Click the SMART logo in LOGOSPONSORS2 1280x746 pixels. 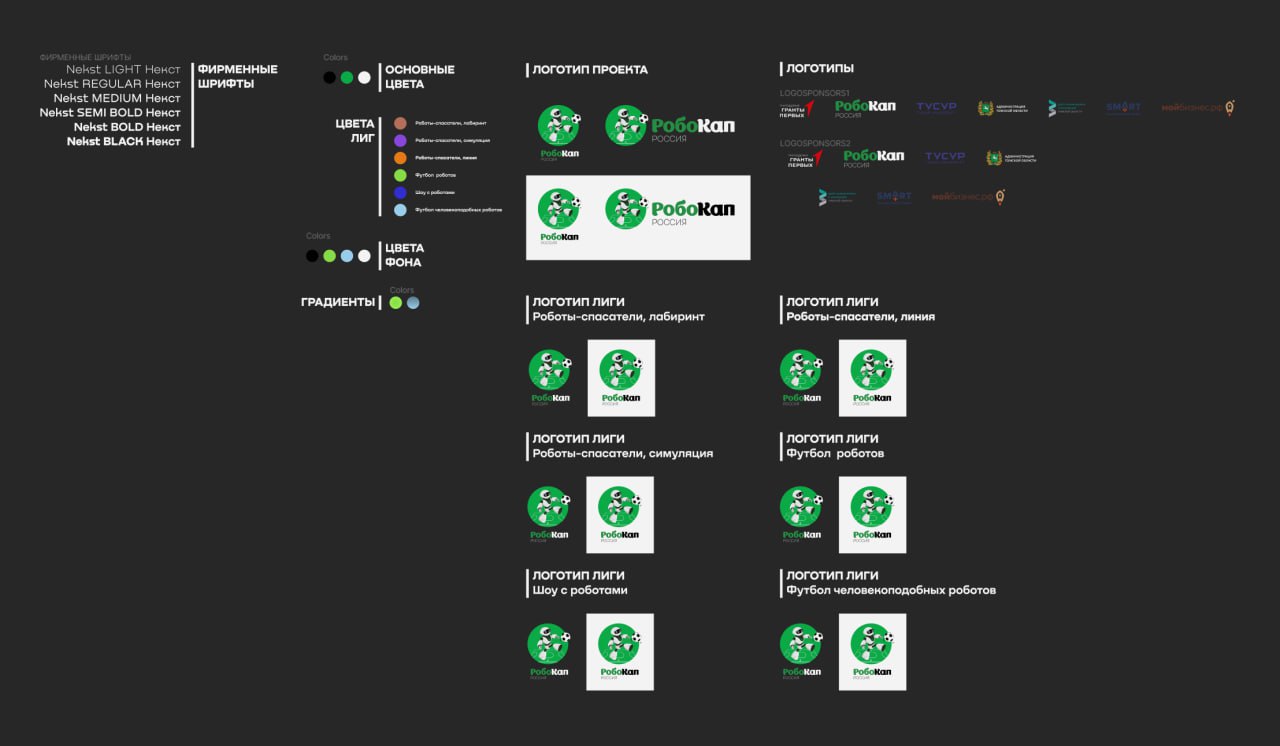click(x=894, y=198)
